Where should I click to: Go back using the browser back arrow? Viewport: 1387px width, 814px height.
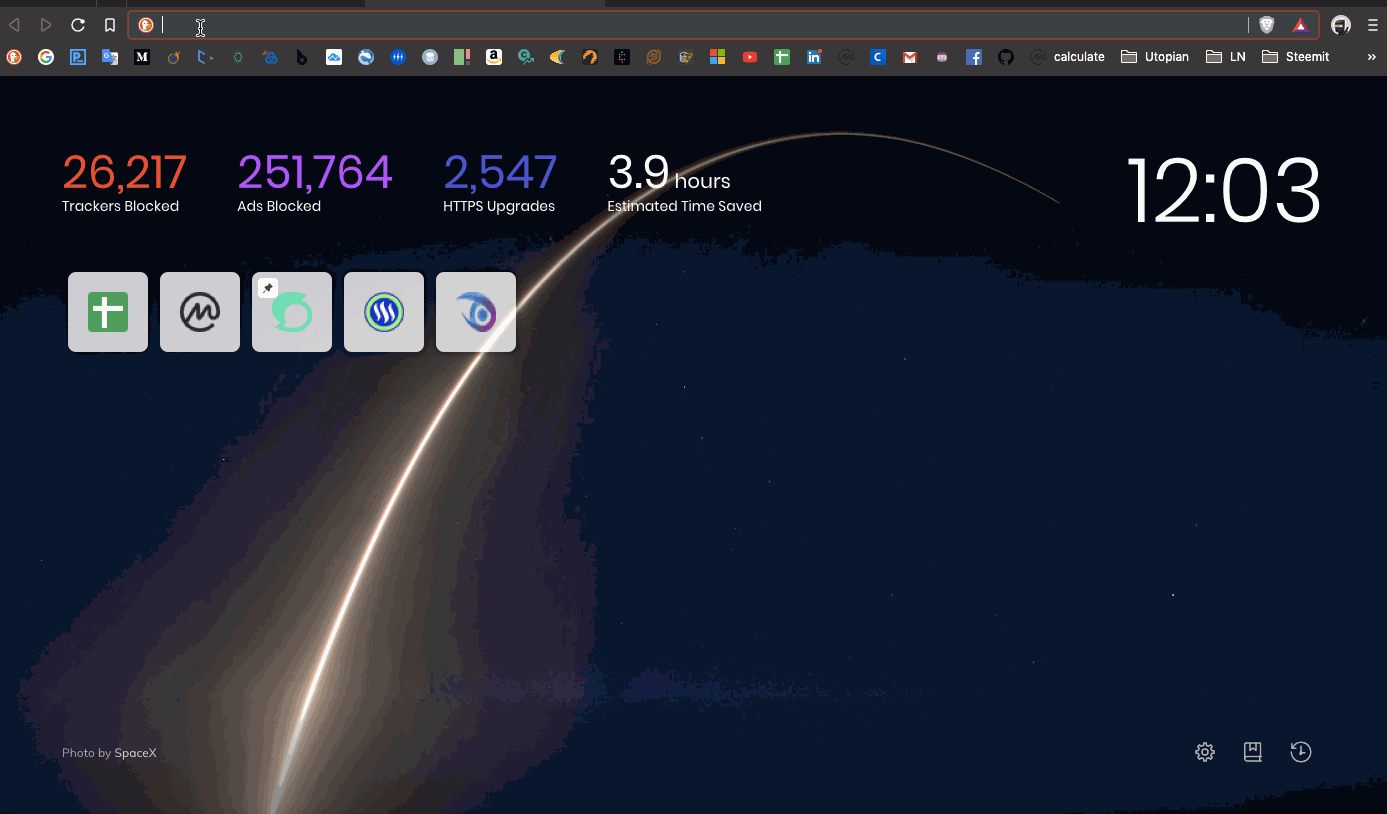click(x=14, y=25)
